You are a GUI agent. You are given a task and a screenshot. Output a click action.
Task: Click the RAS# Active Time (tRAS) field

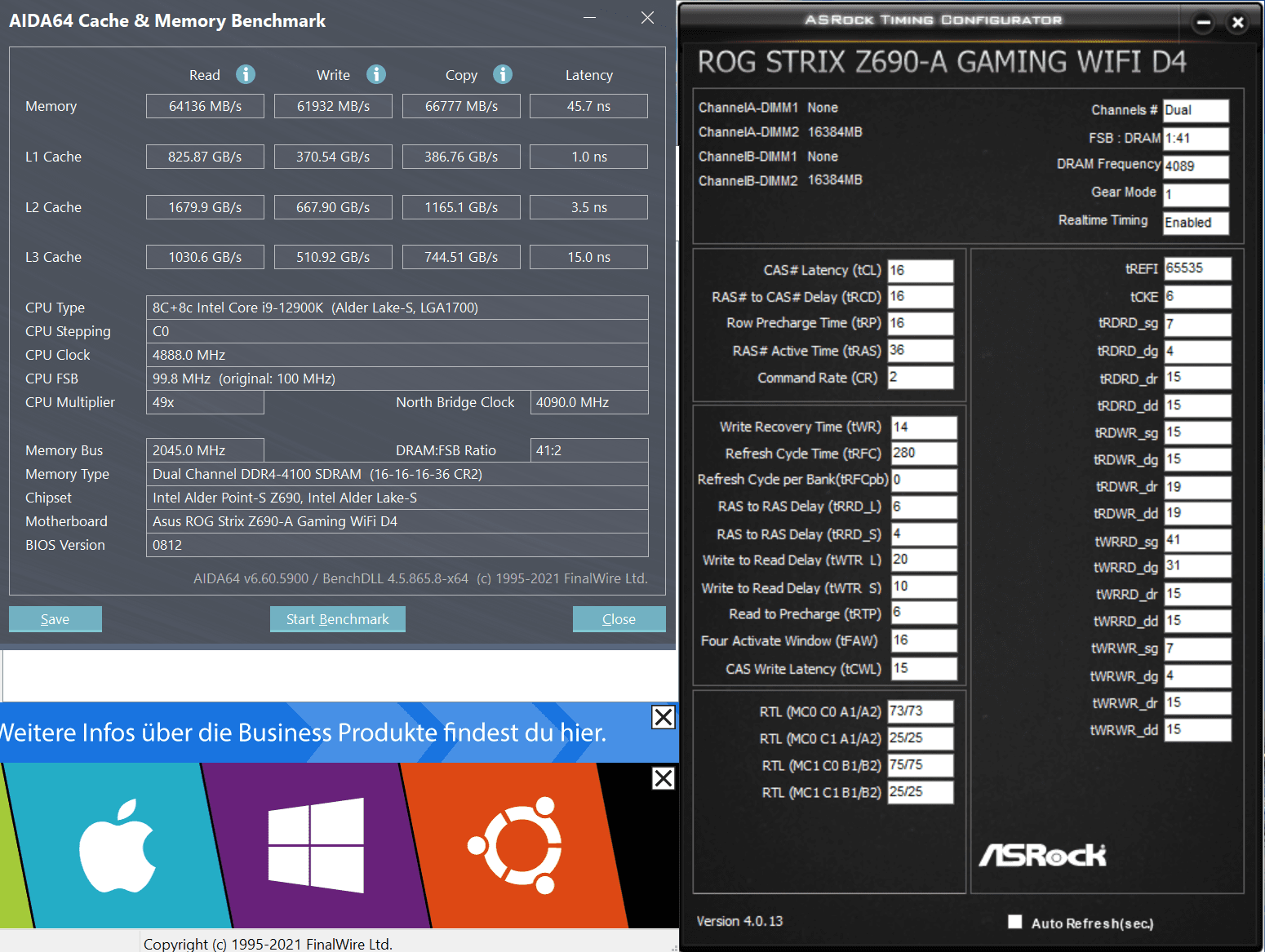pyautogui.click(x=921, y=351)
